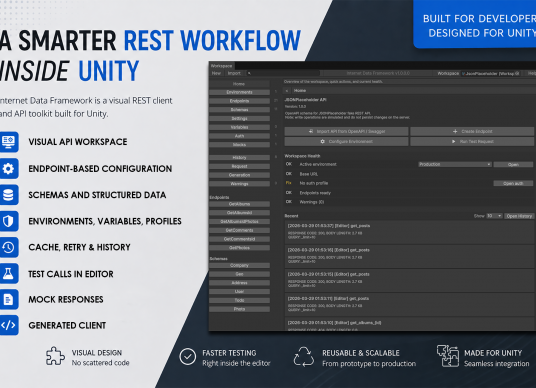Click the shield icon for Environments, Variables, Profiles

8,221
